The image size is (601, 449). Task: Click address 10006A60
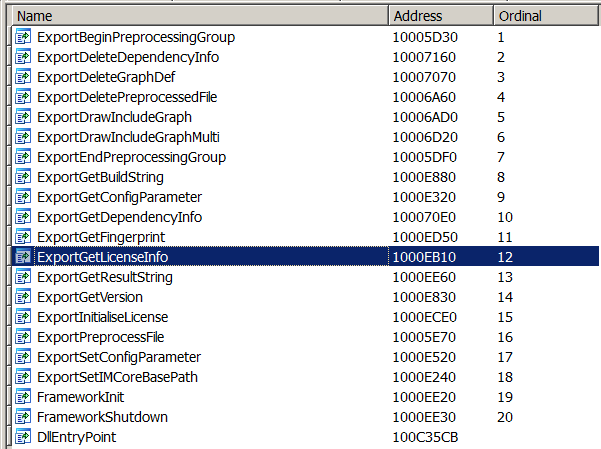[x=424, y=97]
